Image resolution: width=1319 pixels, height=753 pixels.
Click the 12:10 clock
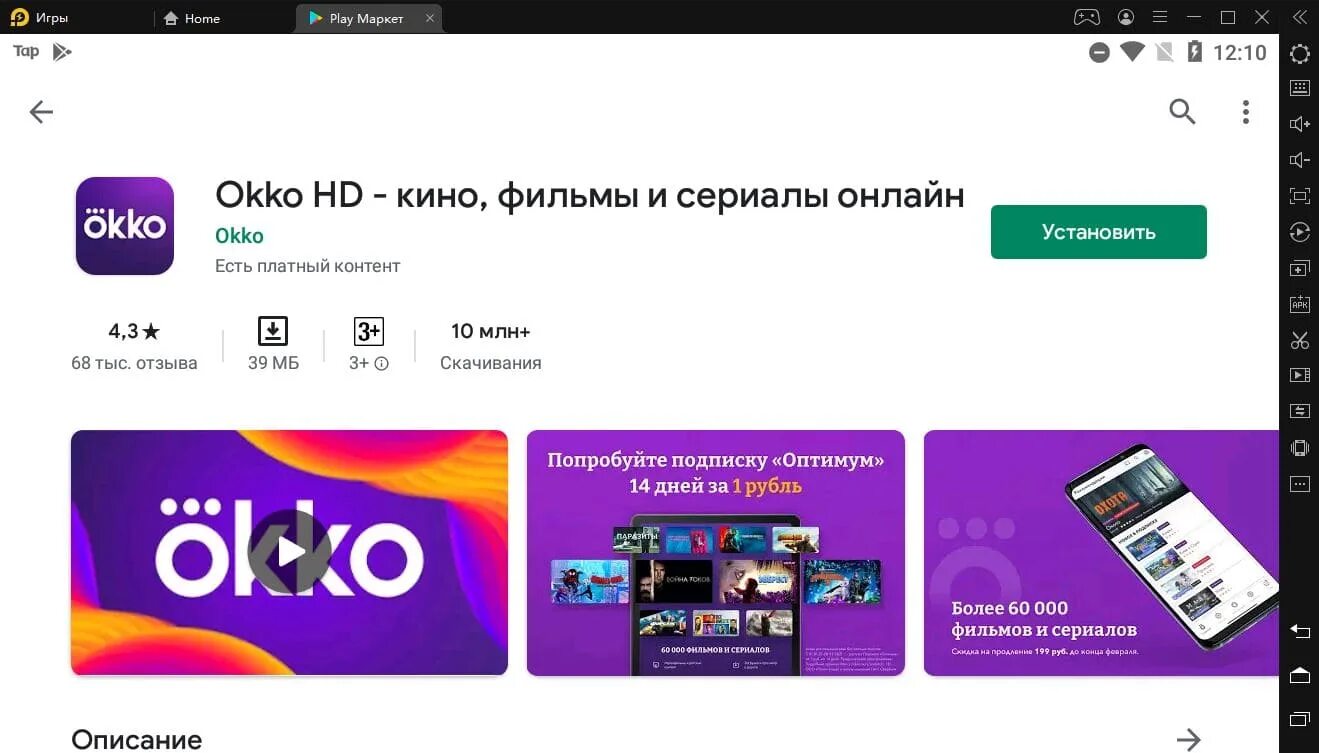tap(1240, 52)
